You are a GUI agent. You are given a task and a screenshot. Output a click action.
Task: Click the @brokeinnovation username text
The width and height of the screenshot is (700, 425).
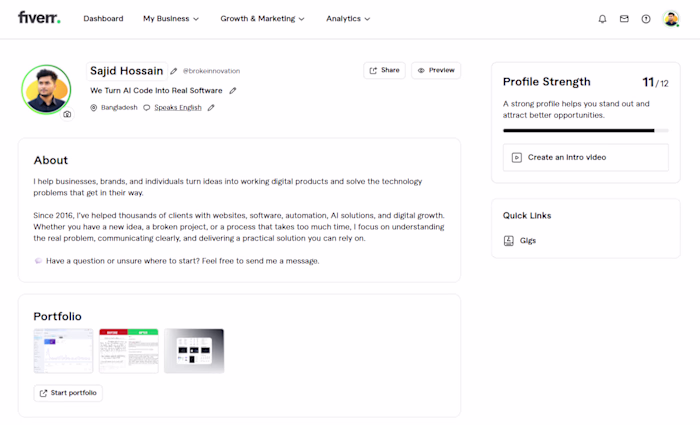click(211, 71)
